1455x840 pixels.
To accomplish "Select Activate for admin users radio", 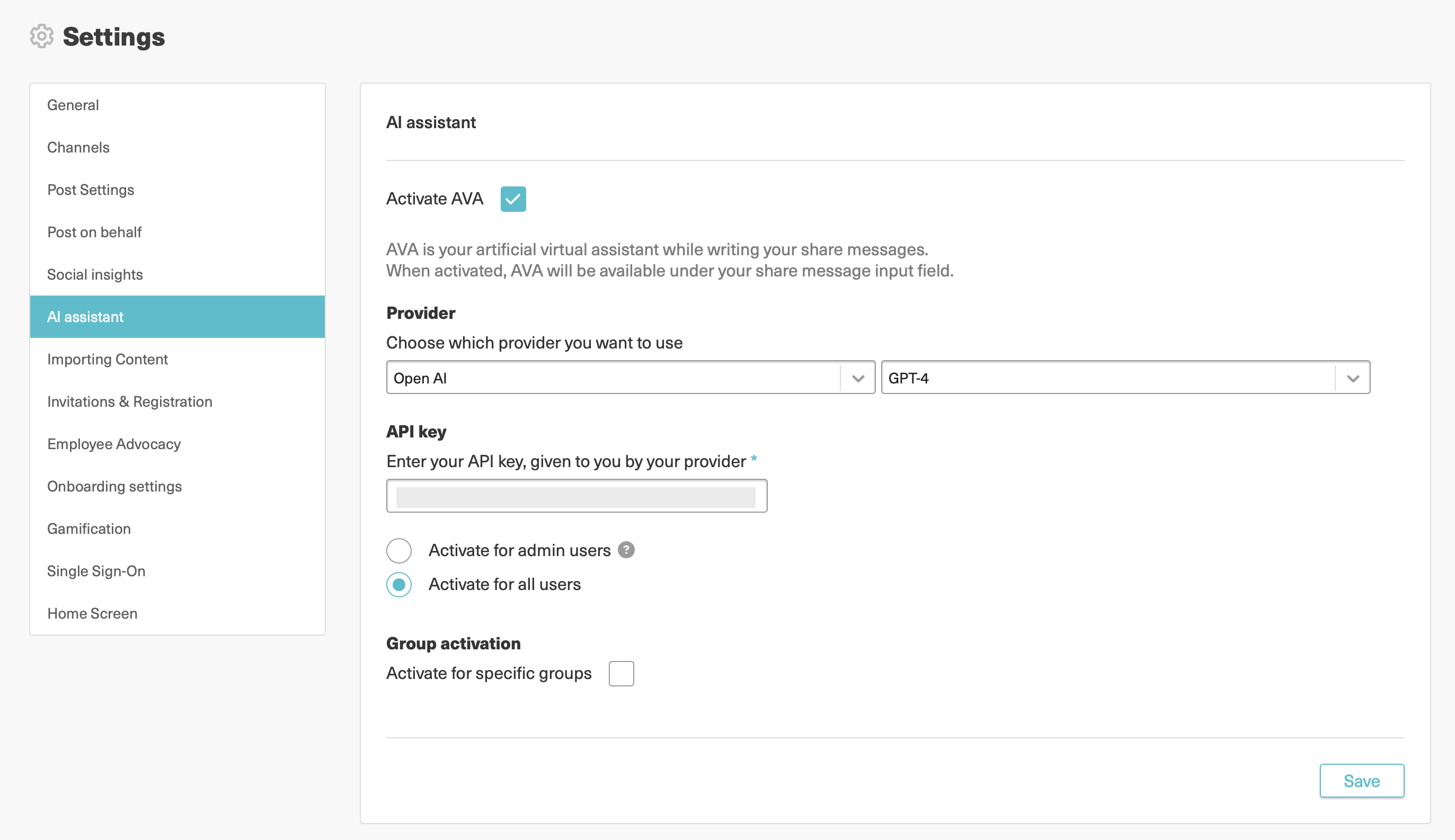I will [399, 550].
